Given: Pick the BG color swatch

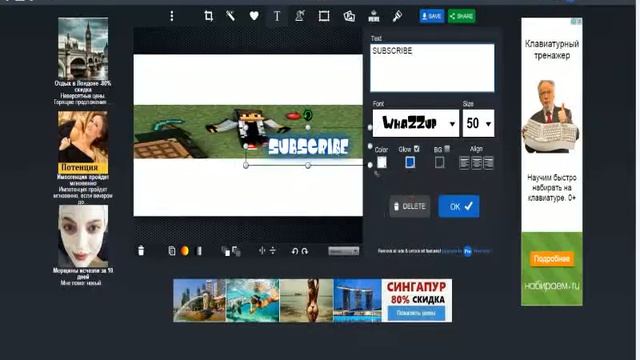Looking at the screenshot, I should (x=439, y=162).
